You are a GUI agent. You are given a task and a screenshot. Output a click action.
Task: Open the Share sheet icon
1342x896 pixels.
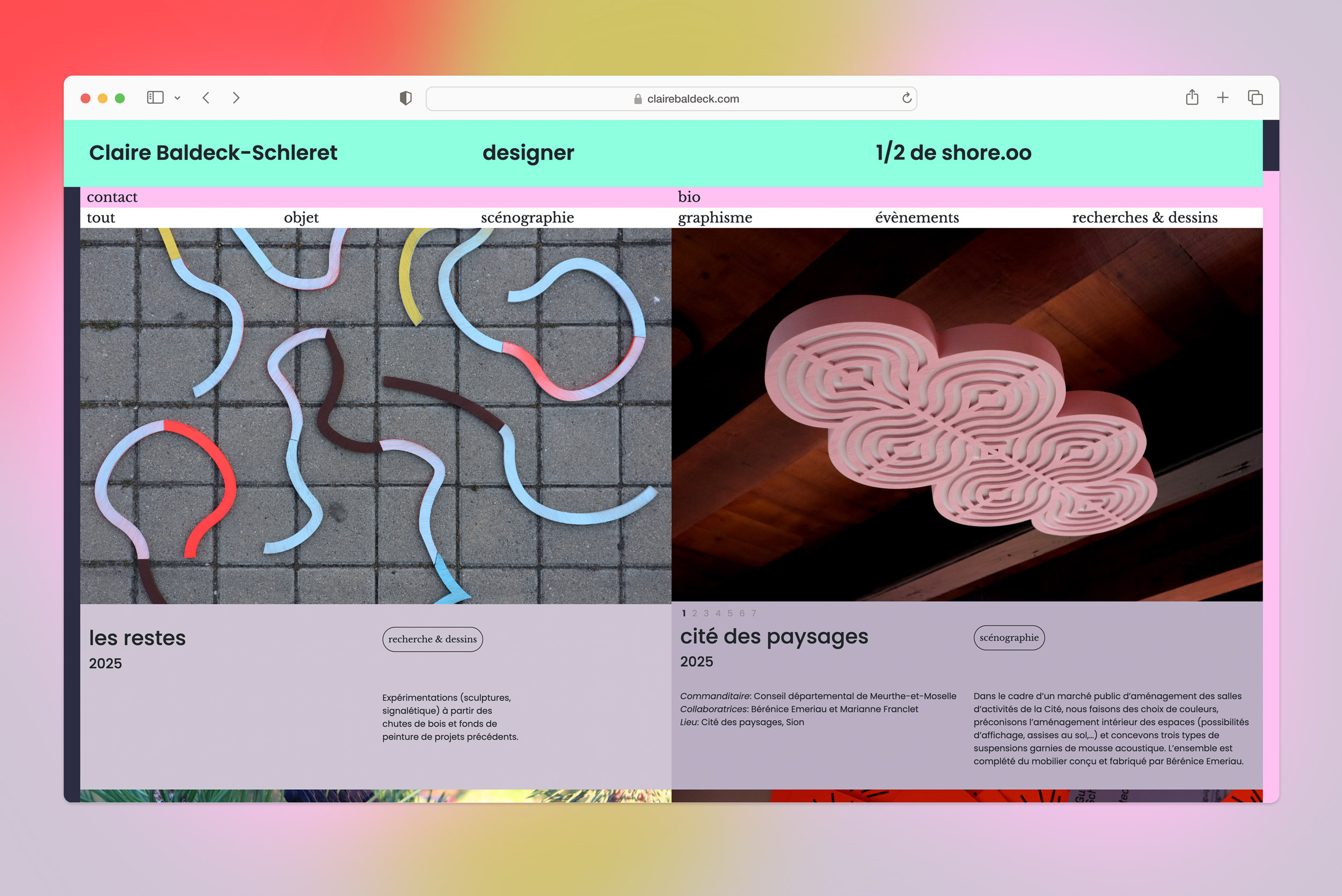pyautogui.click(x=1192, y=98)
